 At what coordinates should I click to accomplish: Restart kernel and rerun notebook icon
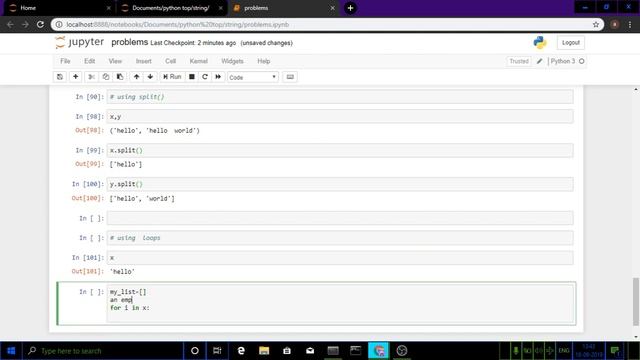click(x=218, y=77)
